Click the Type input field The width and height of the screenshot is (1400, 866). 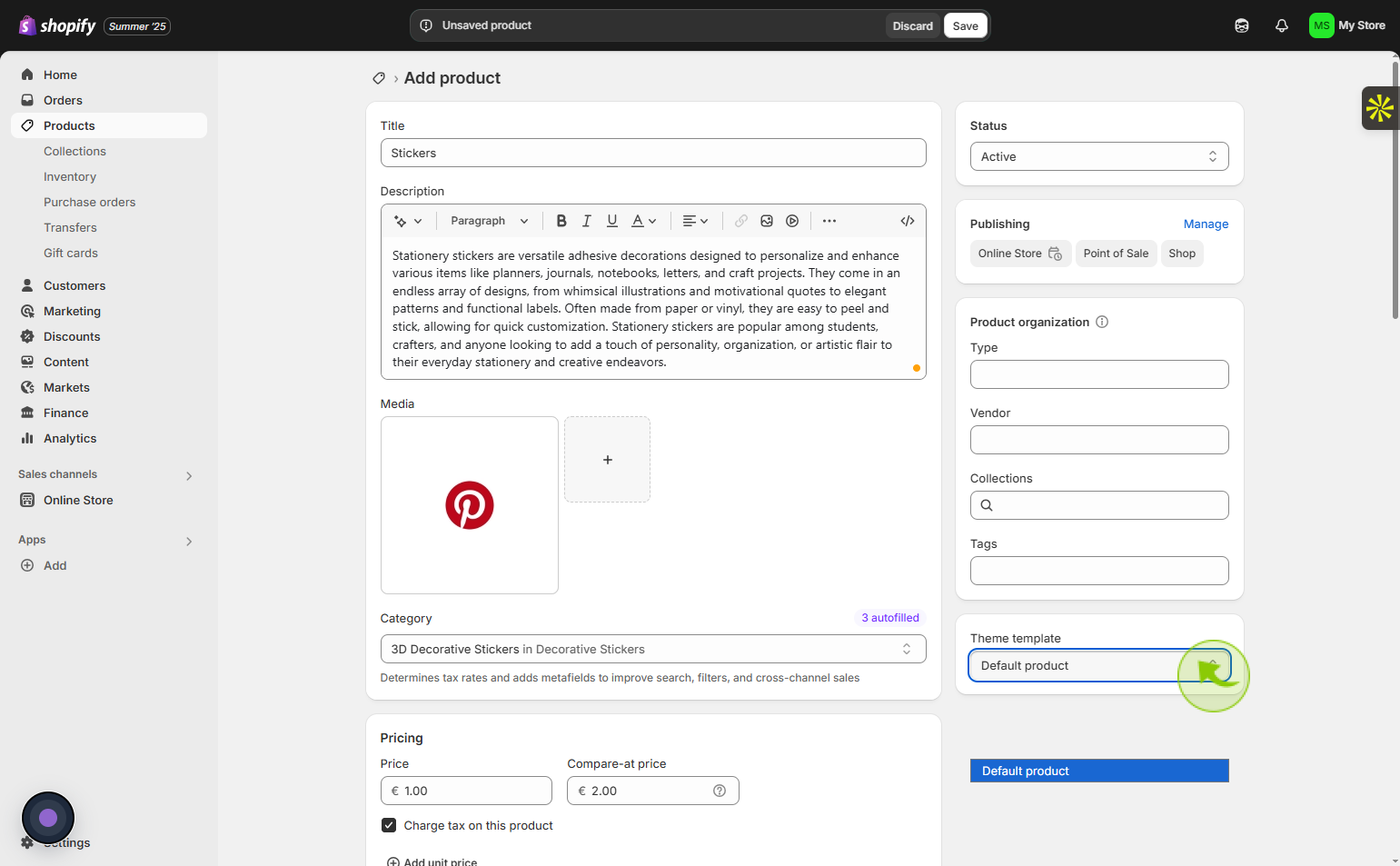click(1099, 374)
